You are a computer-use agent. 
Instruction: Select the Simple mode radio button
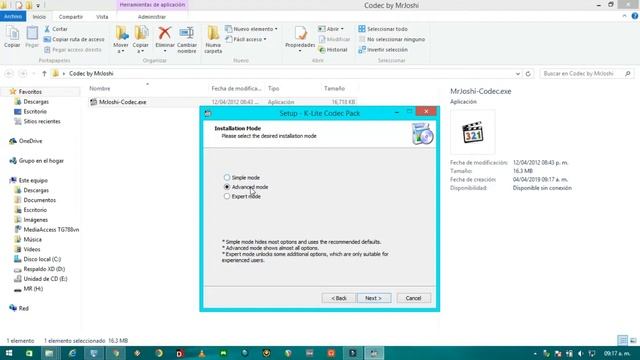227,178
